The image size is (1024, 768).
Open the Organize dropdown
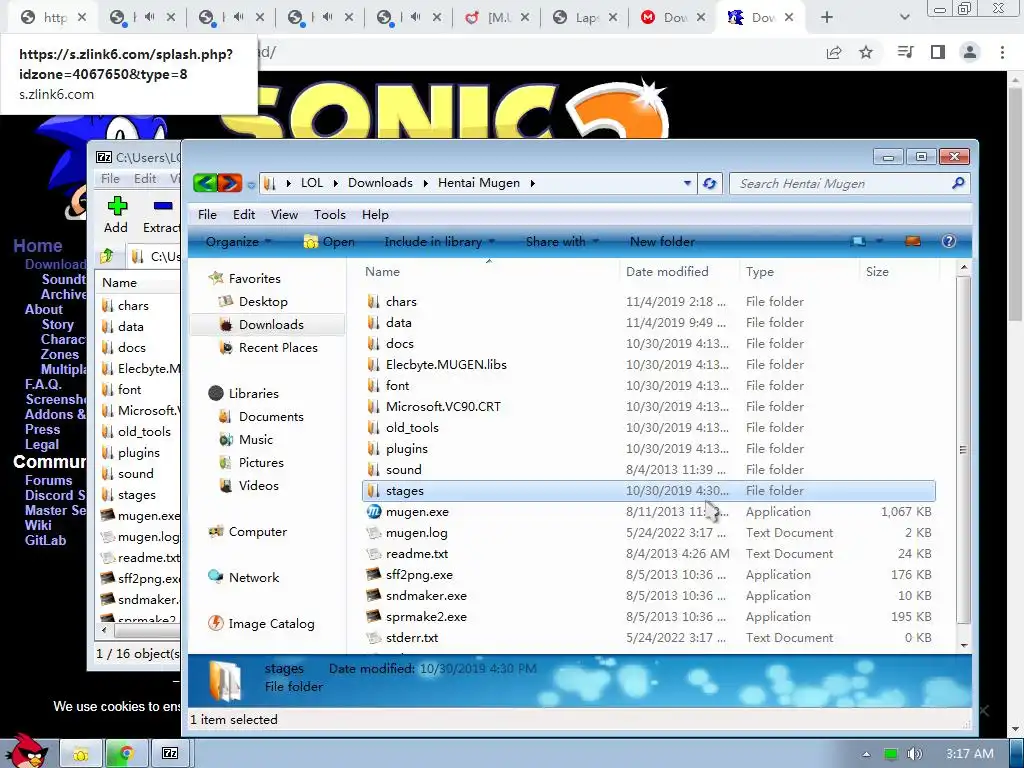[x=238, y=242]
